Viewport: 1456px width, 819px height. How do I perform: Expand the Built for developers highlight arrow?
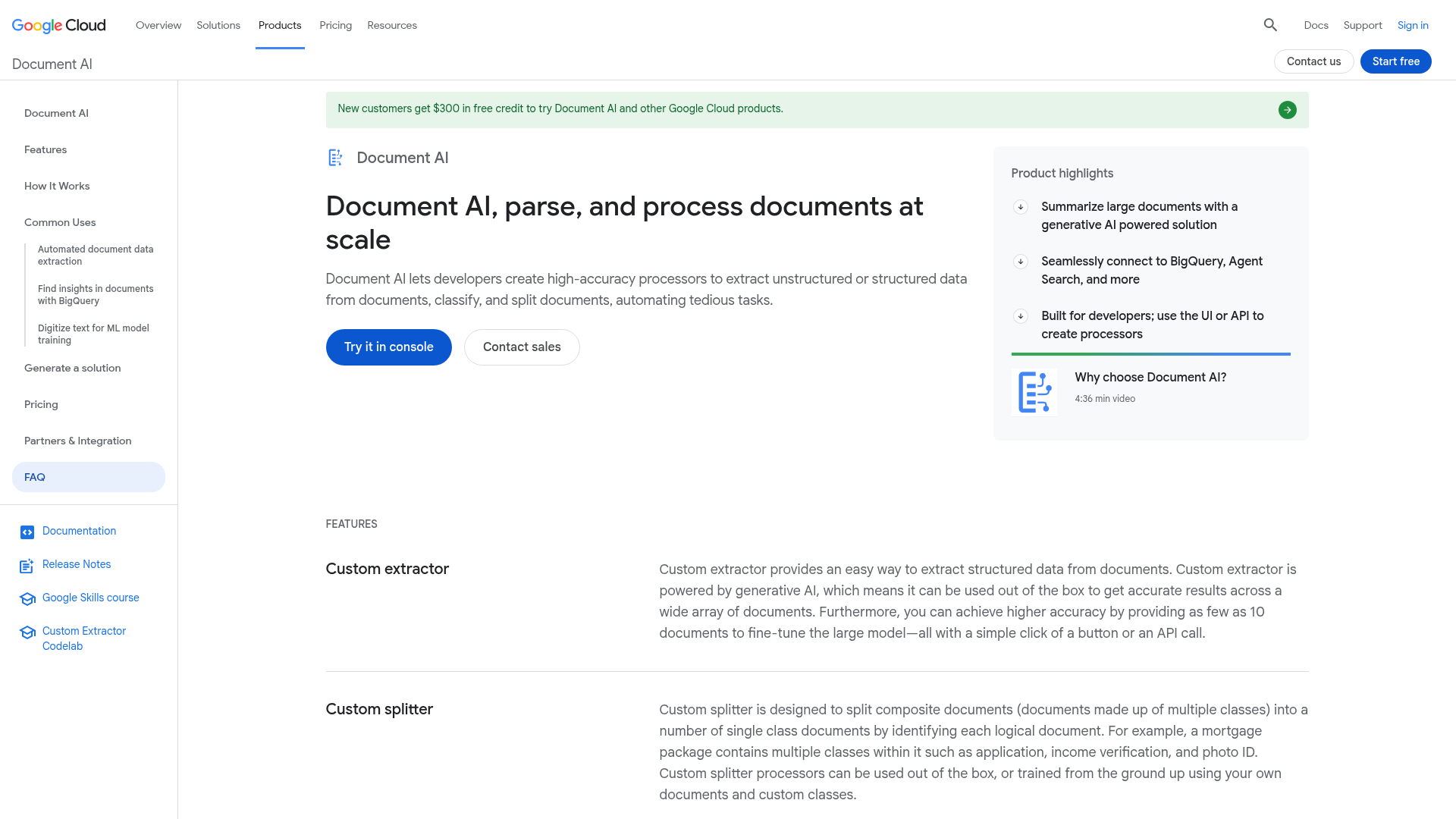click(x=1020, y=316)
